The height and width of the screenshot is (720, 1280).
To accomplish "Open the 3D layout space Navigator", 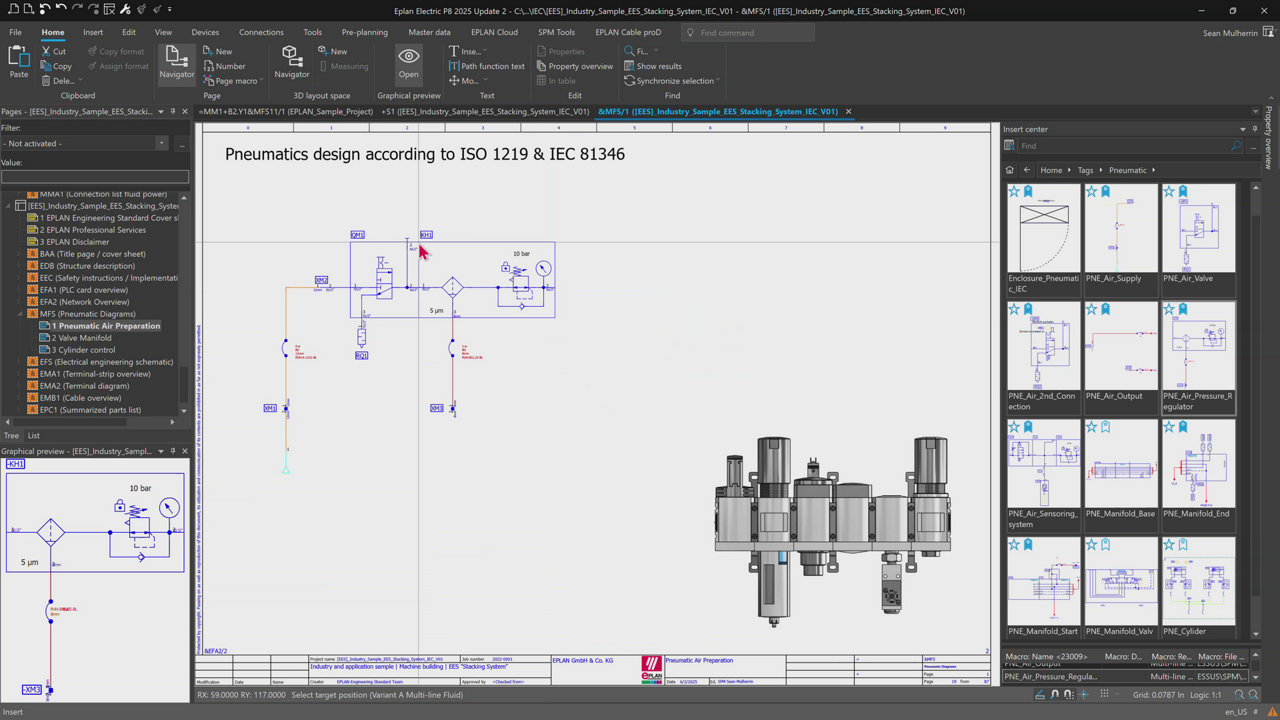I will [291, 62].
